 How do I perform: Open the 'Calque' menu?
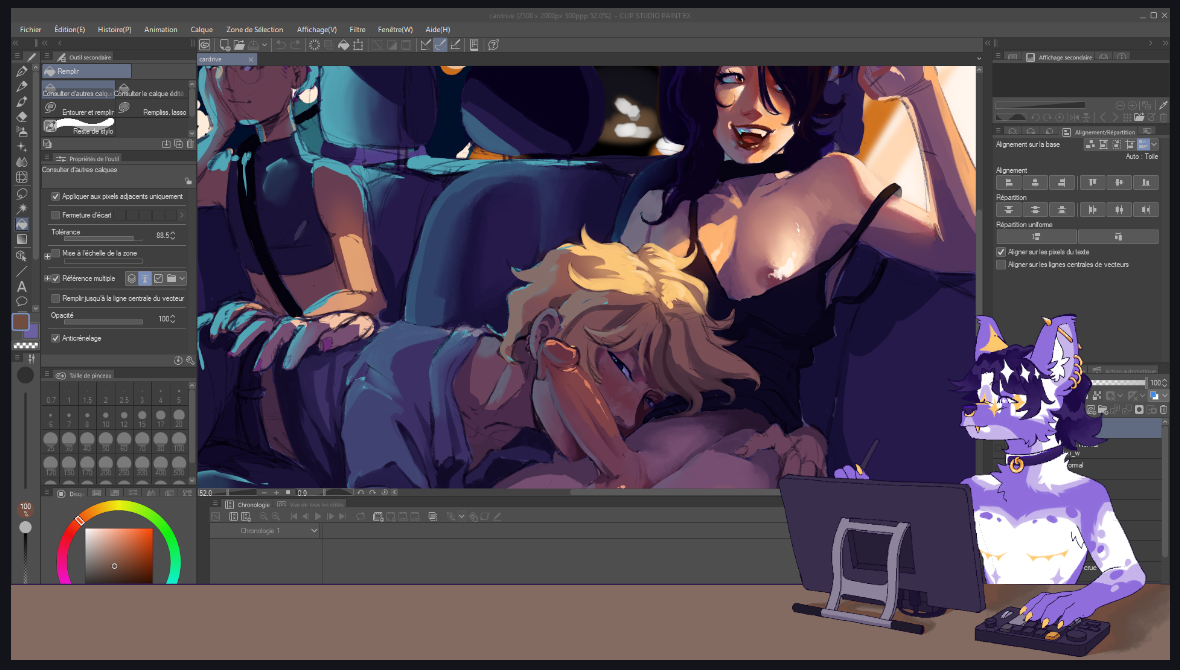(201, 30)
